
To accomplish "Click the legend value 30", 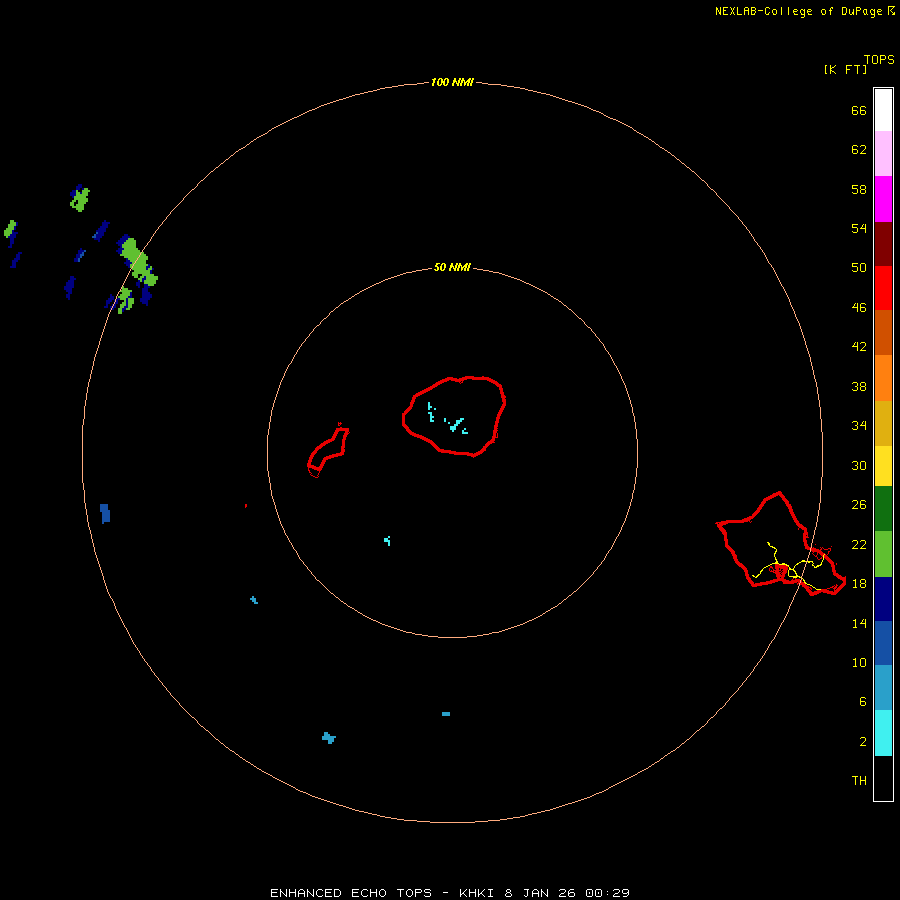I will (x=859, y=465).
